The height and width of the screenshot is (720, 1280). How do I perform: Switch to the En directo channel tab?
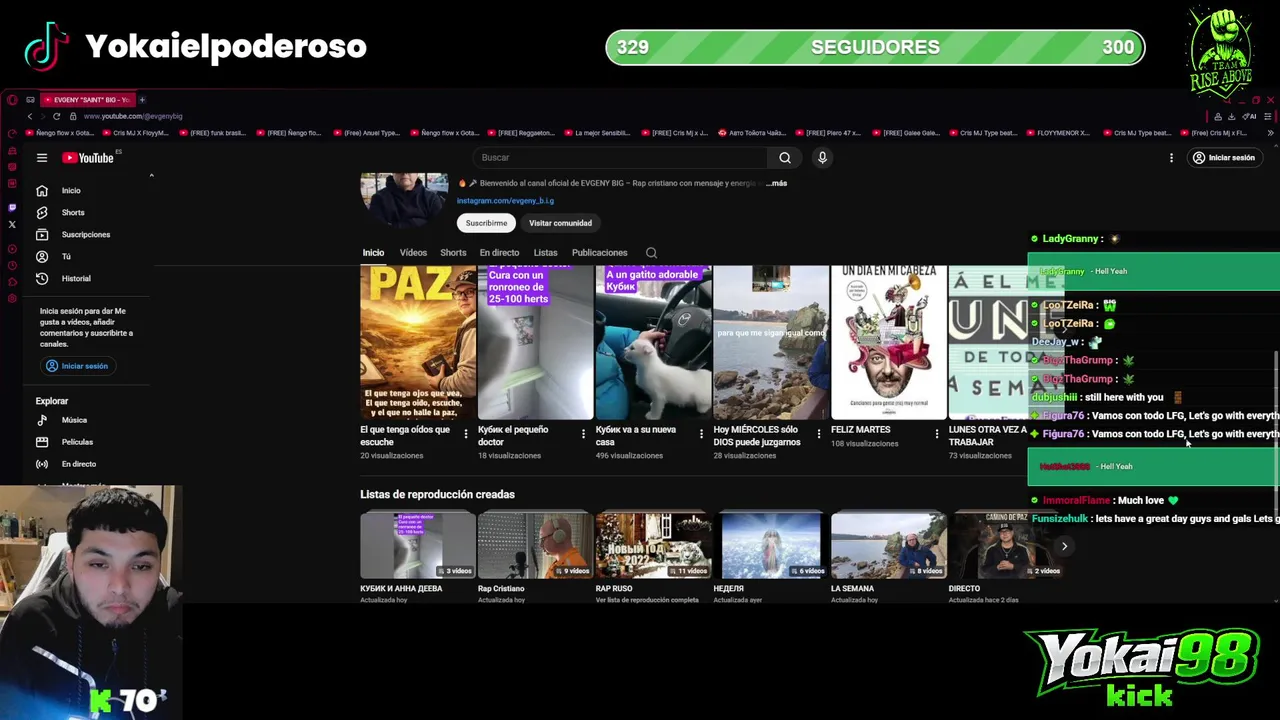(499, 253)
